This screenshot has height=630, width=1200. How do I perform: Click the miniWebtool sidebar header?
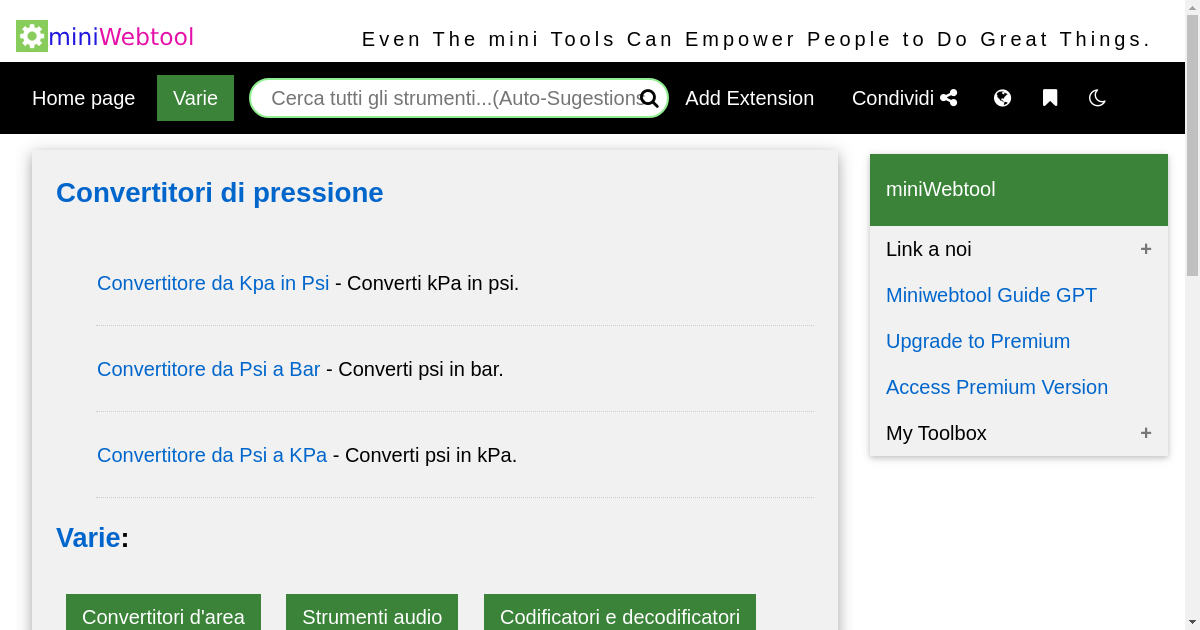point(1019,189)
